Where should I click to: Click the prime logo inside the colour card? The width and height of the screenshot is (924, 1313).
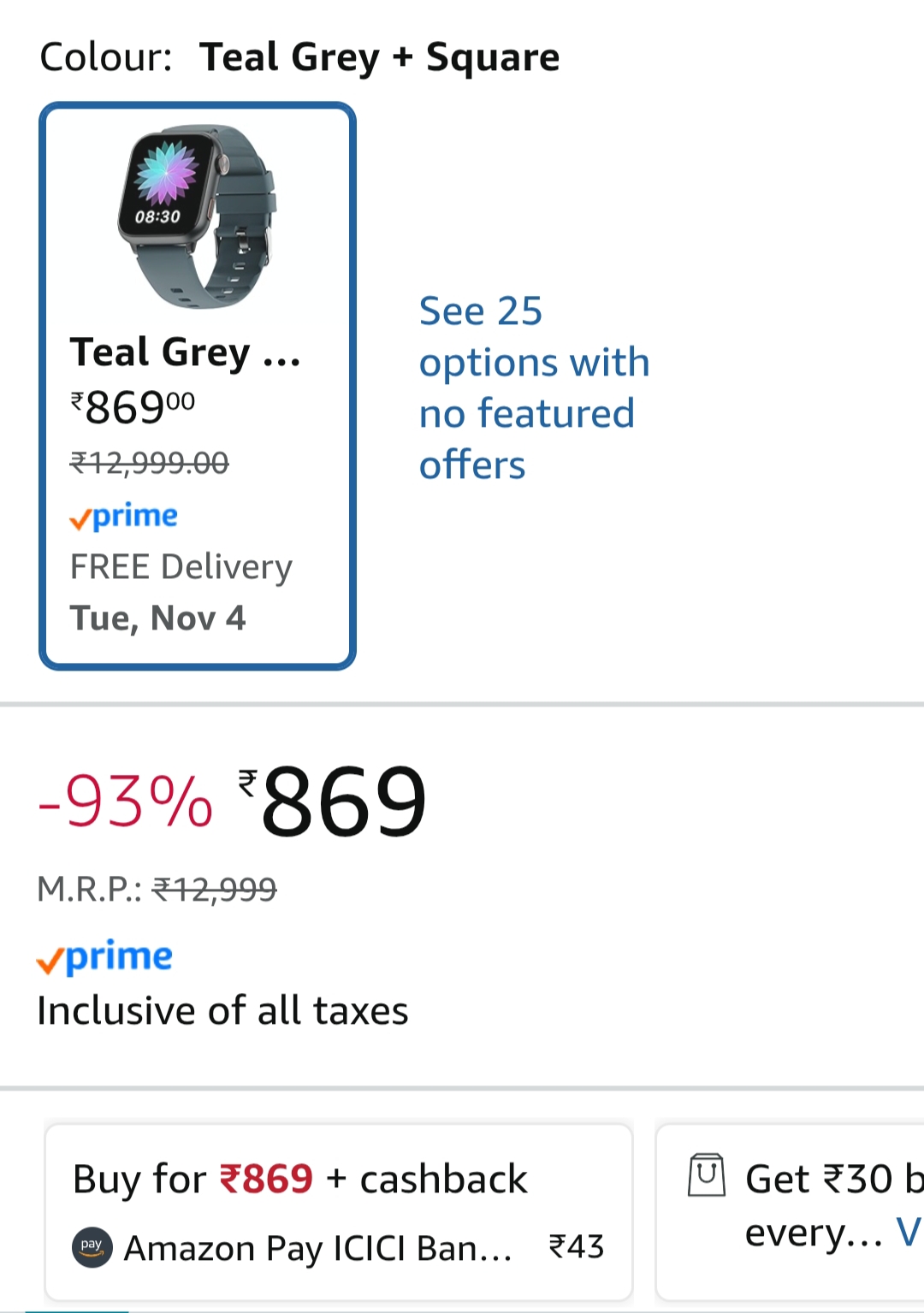pyautogui.click(x=124, y=516)
